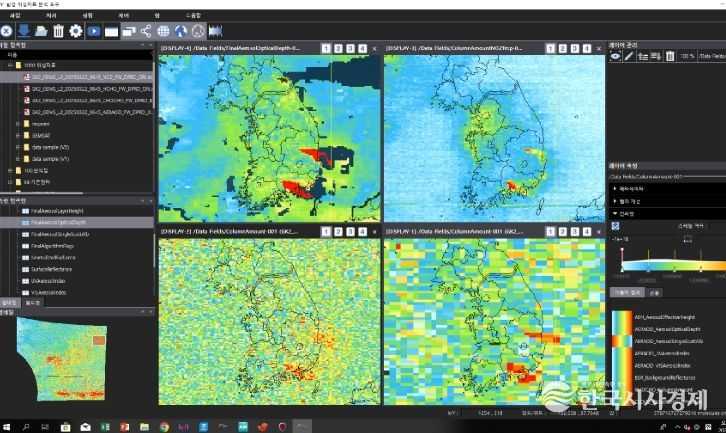Toggle the eye visibility icon in layer panel
Screen dimensions: 726x433
tap(615, 56)
